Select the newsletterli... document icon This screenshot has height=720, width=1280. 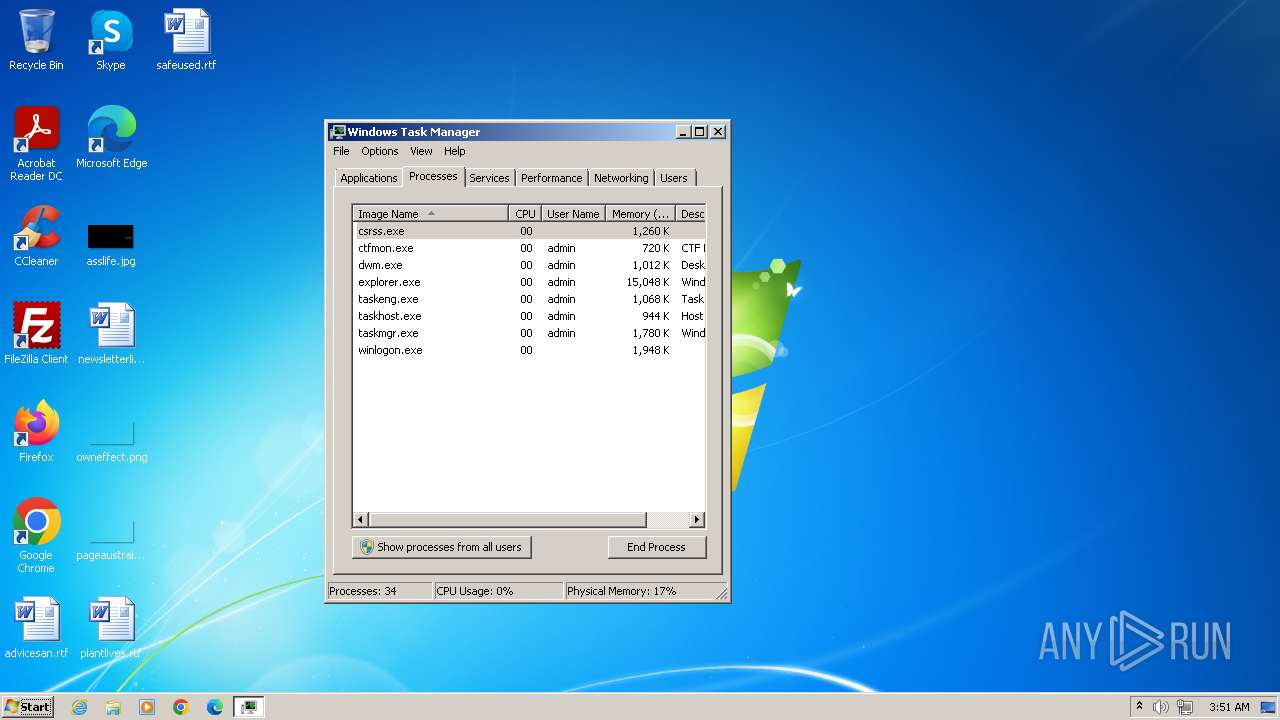click(111, 334)
